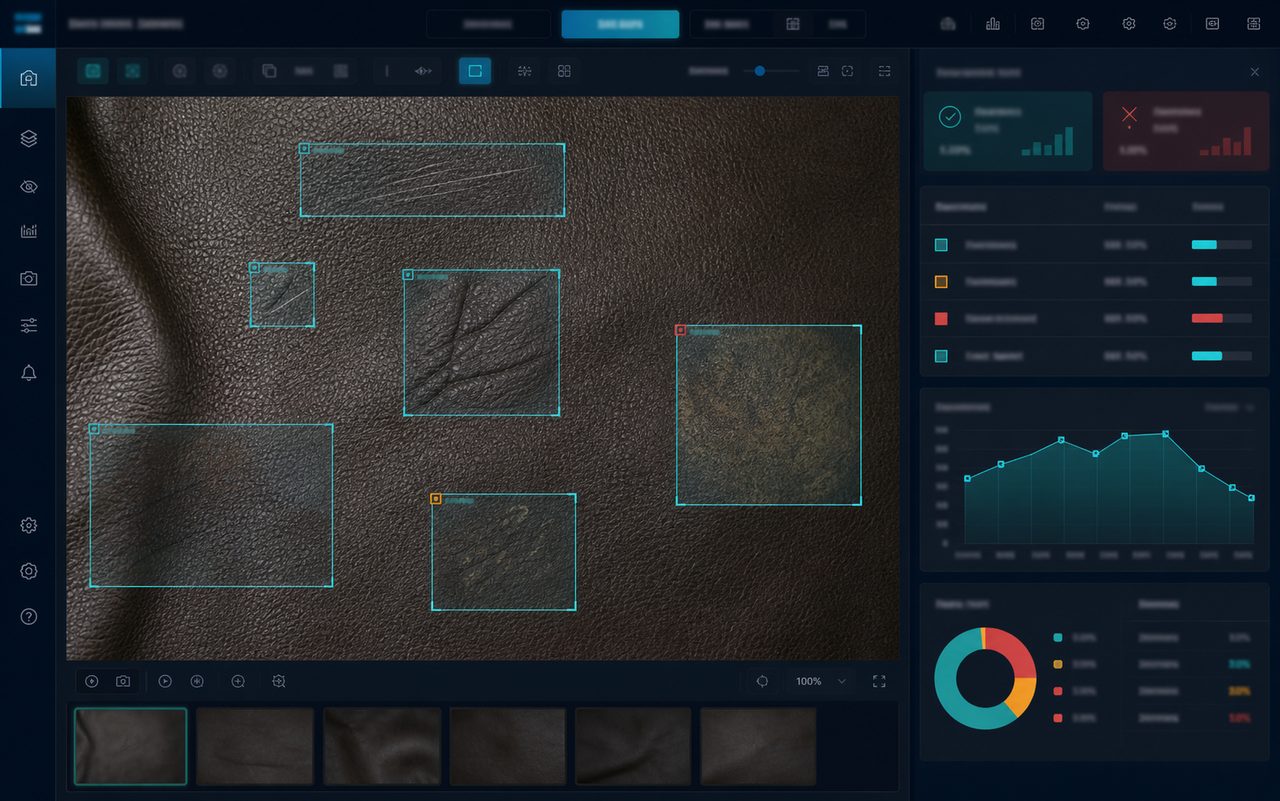Viewport: 1280px width, 801px height.
Task: Open the bar chart icon in left sidebar
Action: tap(28, 231)
